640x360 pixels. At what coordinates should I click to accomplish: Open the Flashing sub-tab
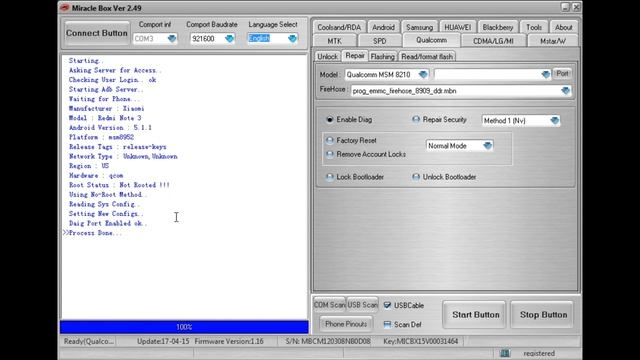pyautogui.click(x=382, y=56)
